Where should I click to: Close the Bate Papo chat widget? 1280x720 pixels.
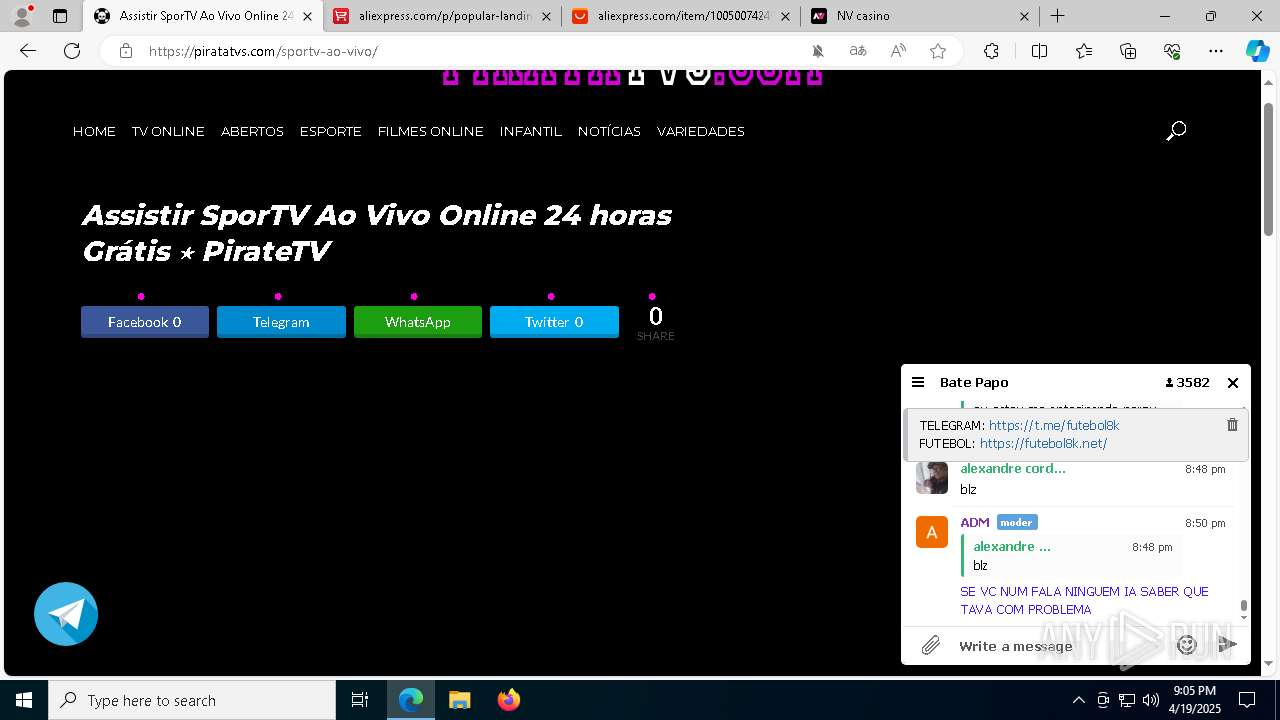pos(1233,382)
